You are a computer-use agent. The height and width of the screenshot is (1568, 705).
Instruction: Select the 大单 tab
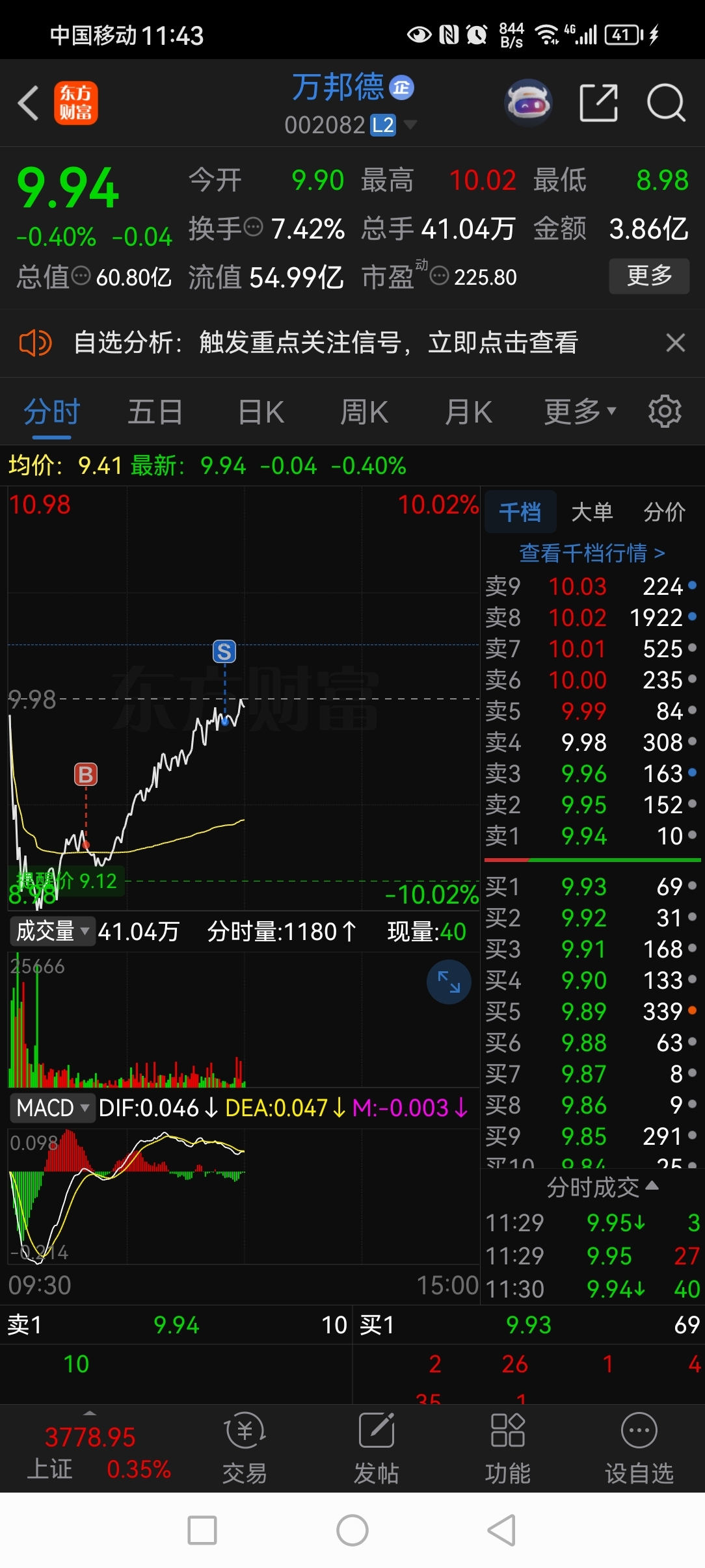click(x=592, y=512)
